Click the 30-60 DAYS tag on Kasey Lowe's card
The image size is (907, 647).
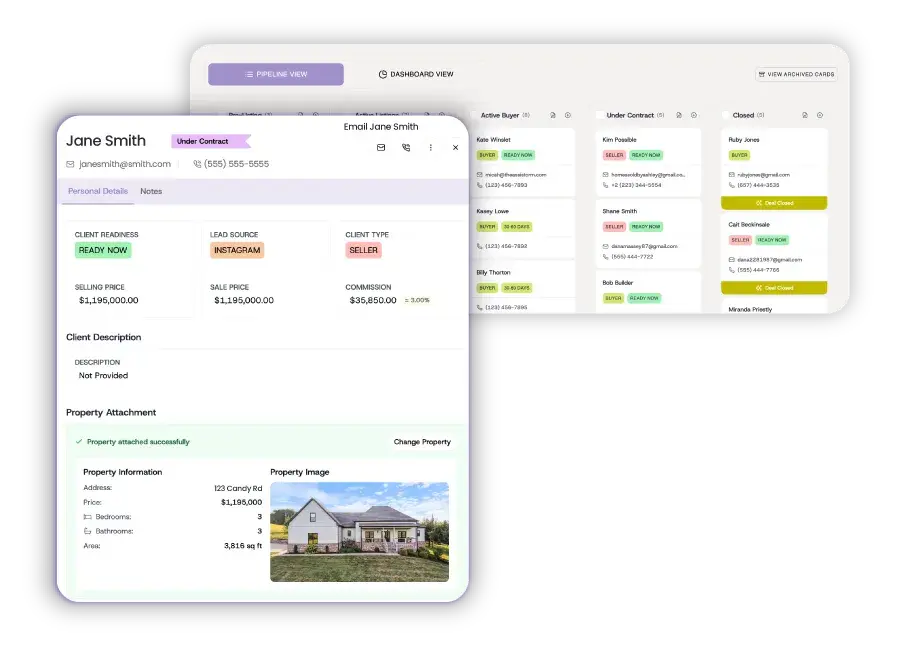pos(516,227)
